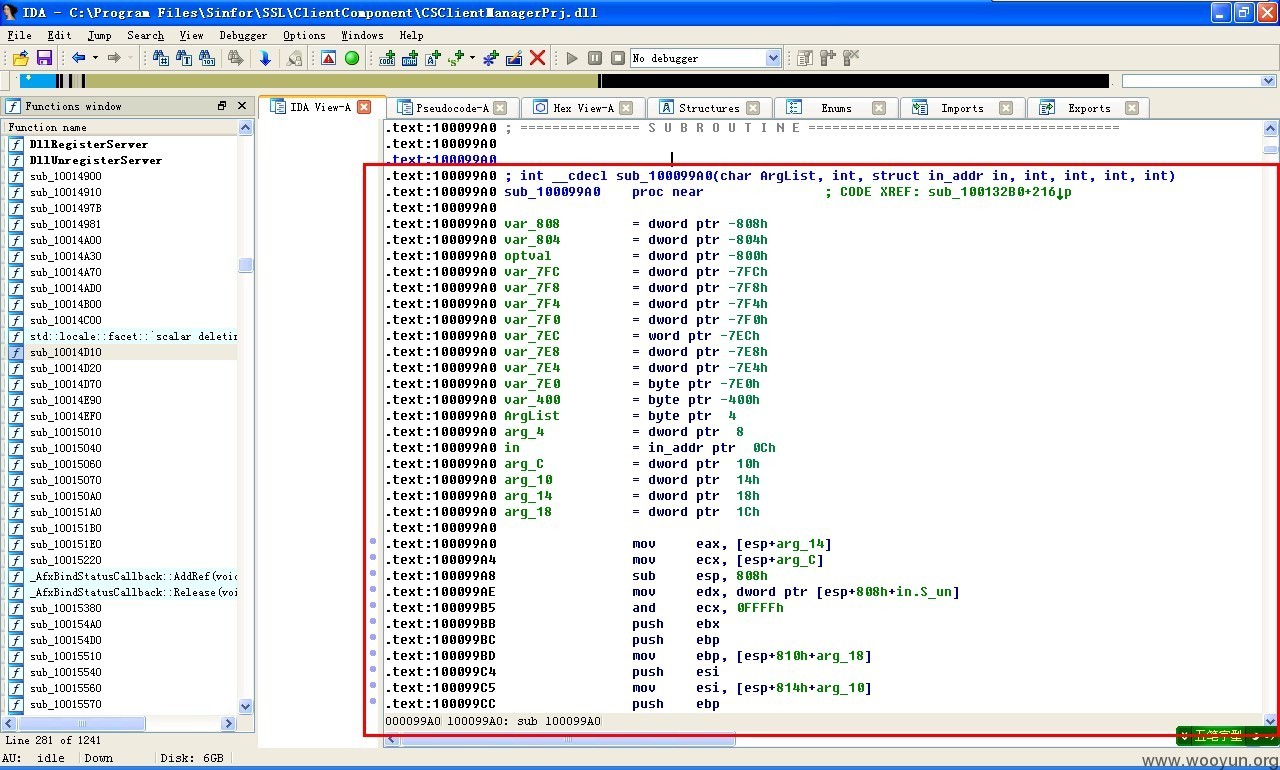Click the debugger start play button
The height and width of the screenshot is (770, 1280).
[572, 58]
